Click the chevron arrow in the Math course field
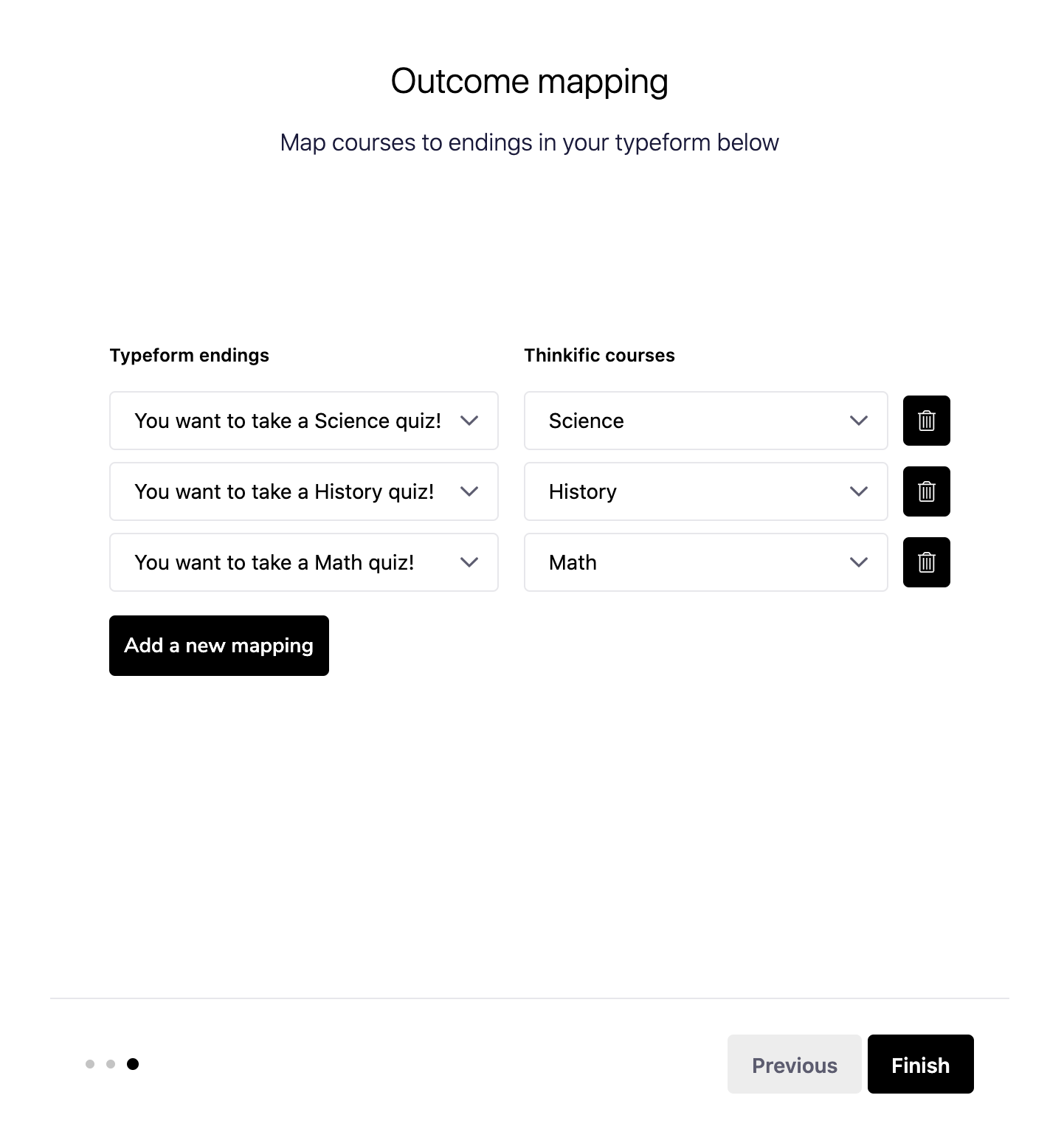The image size is (1064, 1129). tap(859, 562)
